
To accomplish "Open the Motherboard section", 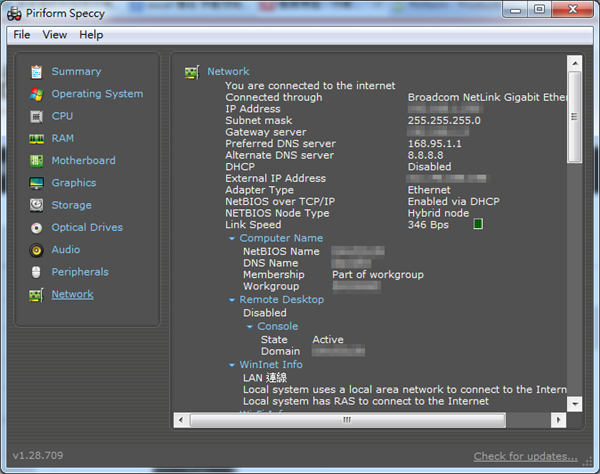I will point(83,160).
